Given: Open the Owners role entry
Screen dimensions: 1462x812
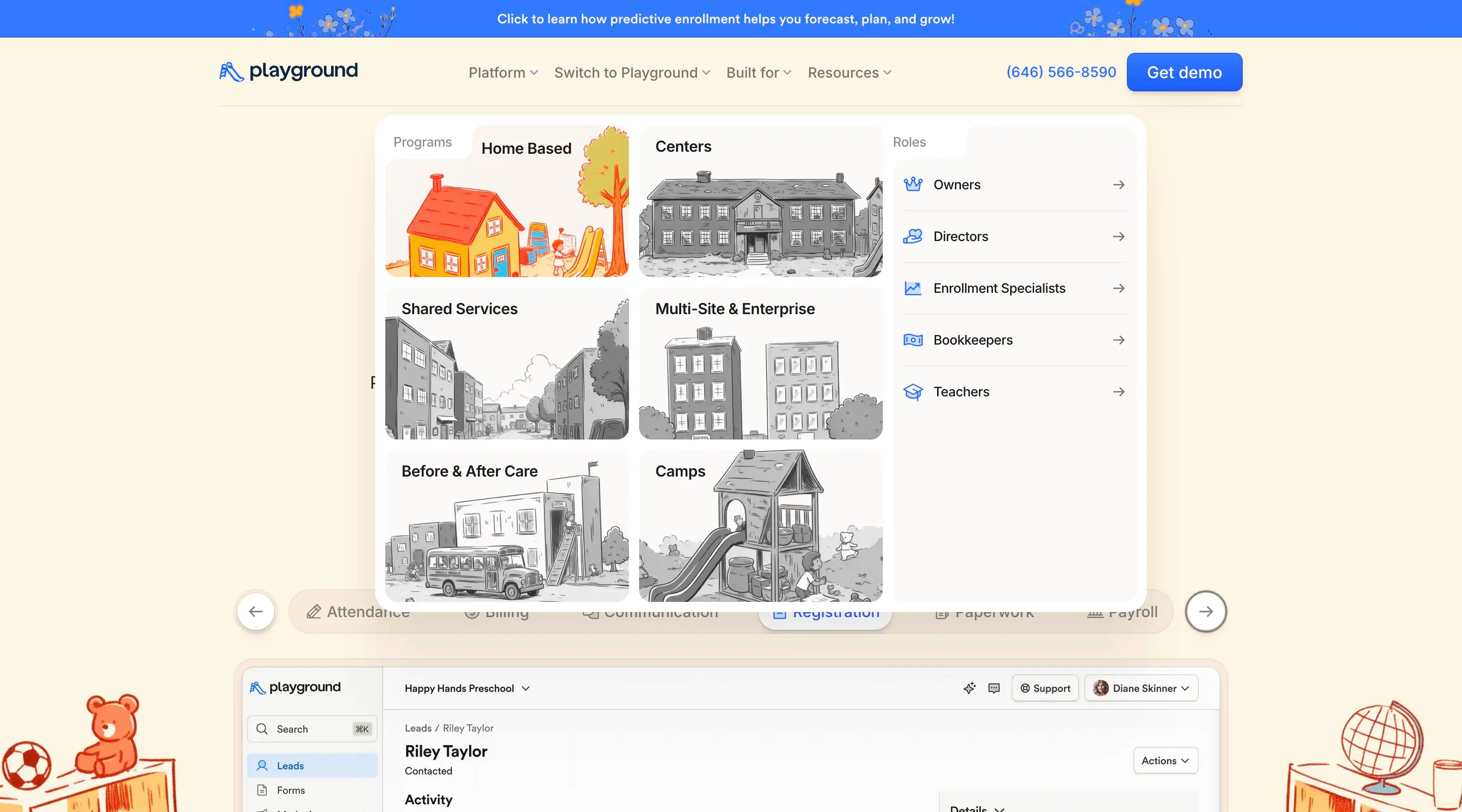Looking at the screenshot, I should (1014, 184).
